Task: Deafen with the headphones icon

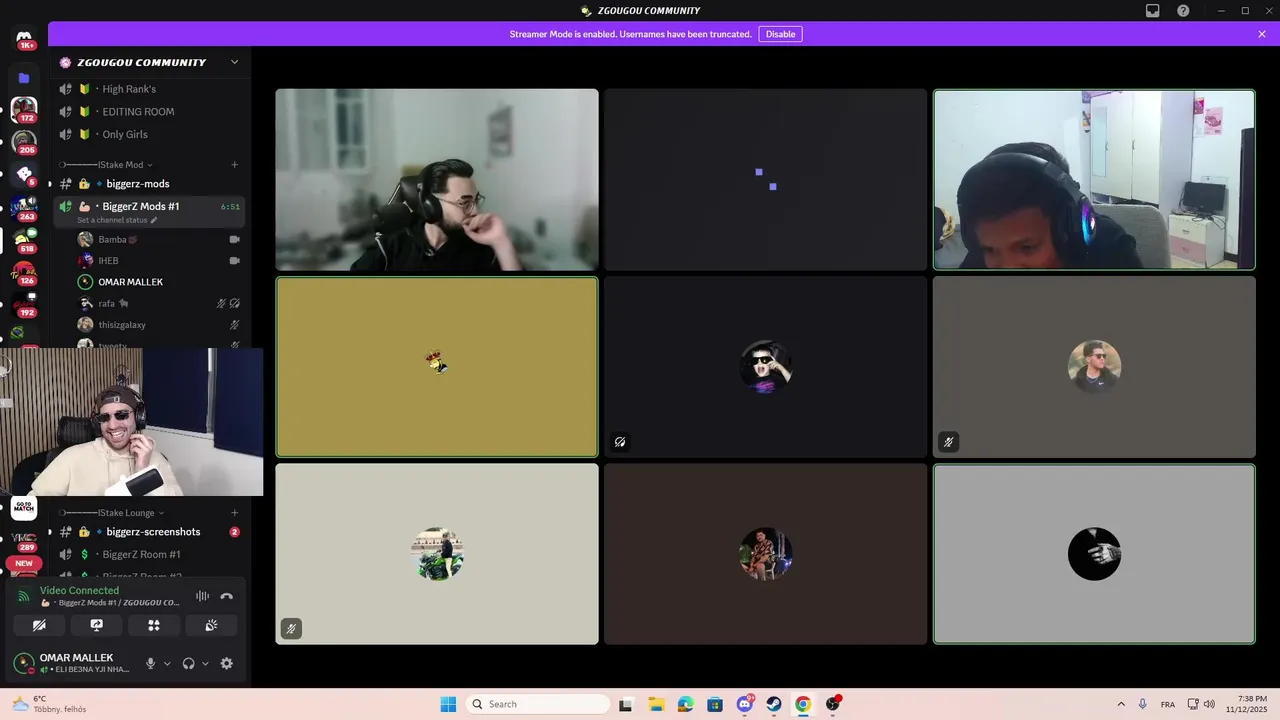Action: [x=188, y=663]
